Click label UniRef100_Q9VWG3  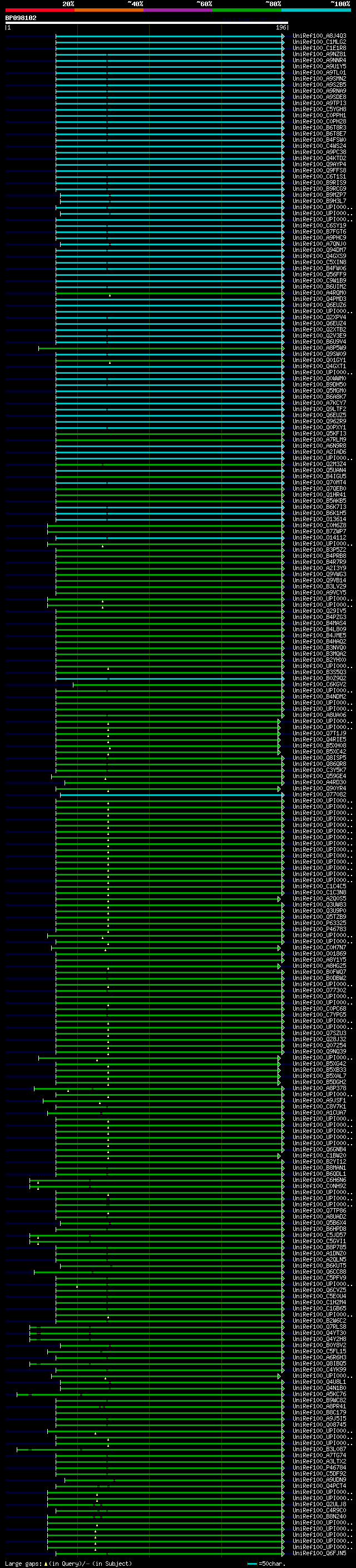pos(319,574)
